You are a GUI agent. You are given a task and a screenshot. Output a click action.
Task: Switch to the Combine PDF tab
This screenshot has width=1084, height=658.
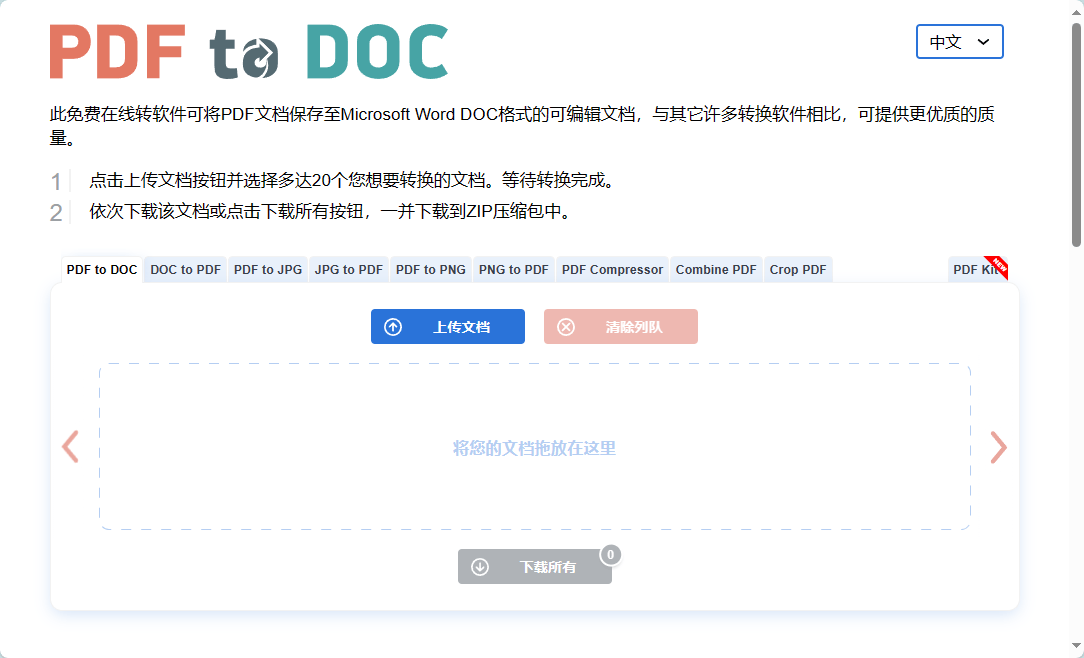coord(715,269)
